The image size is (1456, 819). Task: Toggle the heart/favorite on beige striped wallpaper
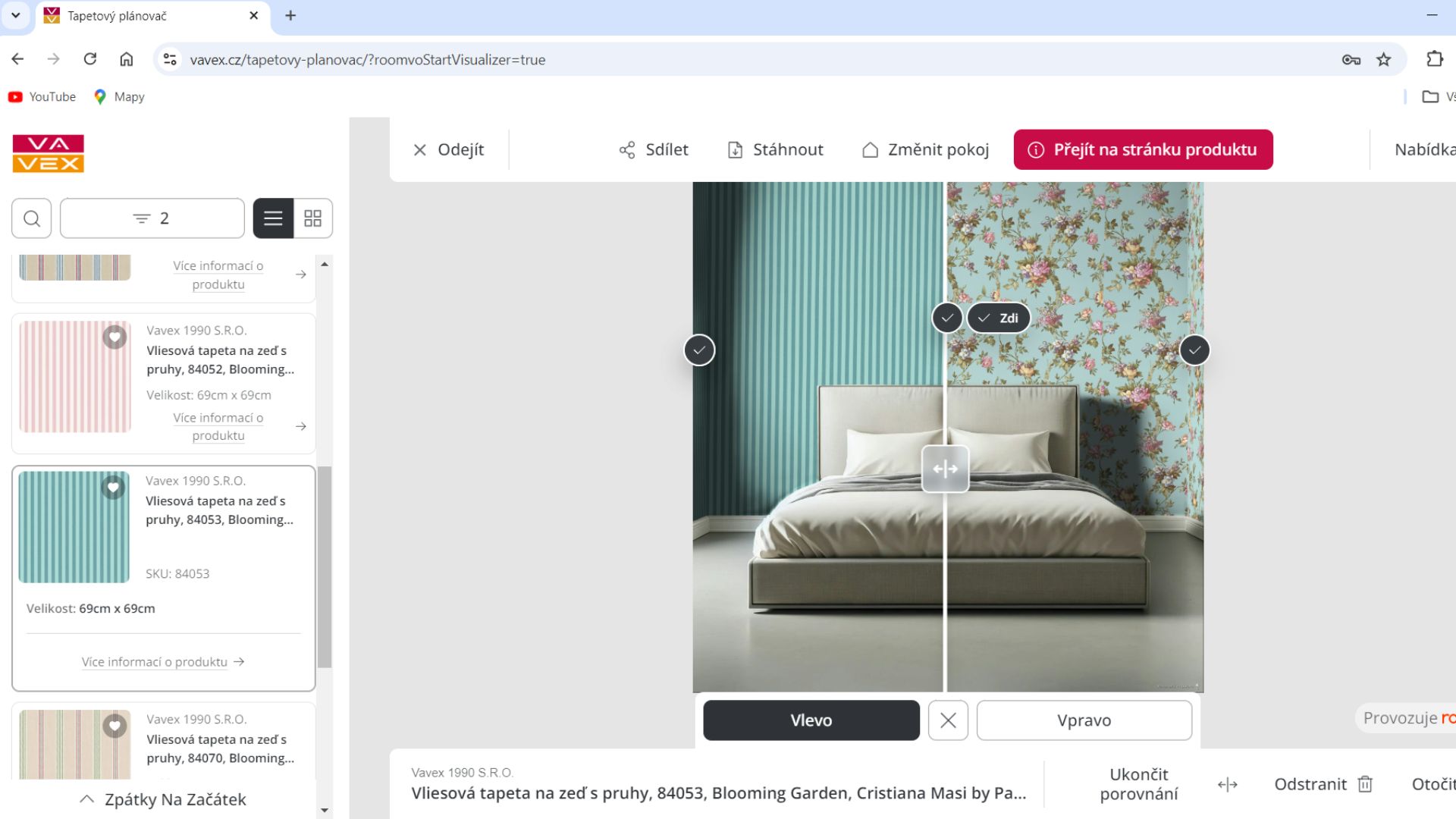(x=114, y=726)
